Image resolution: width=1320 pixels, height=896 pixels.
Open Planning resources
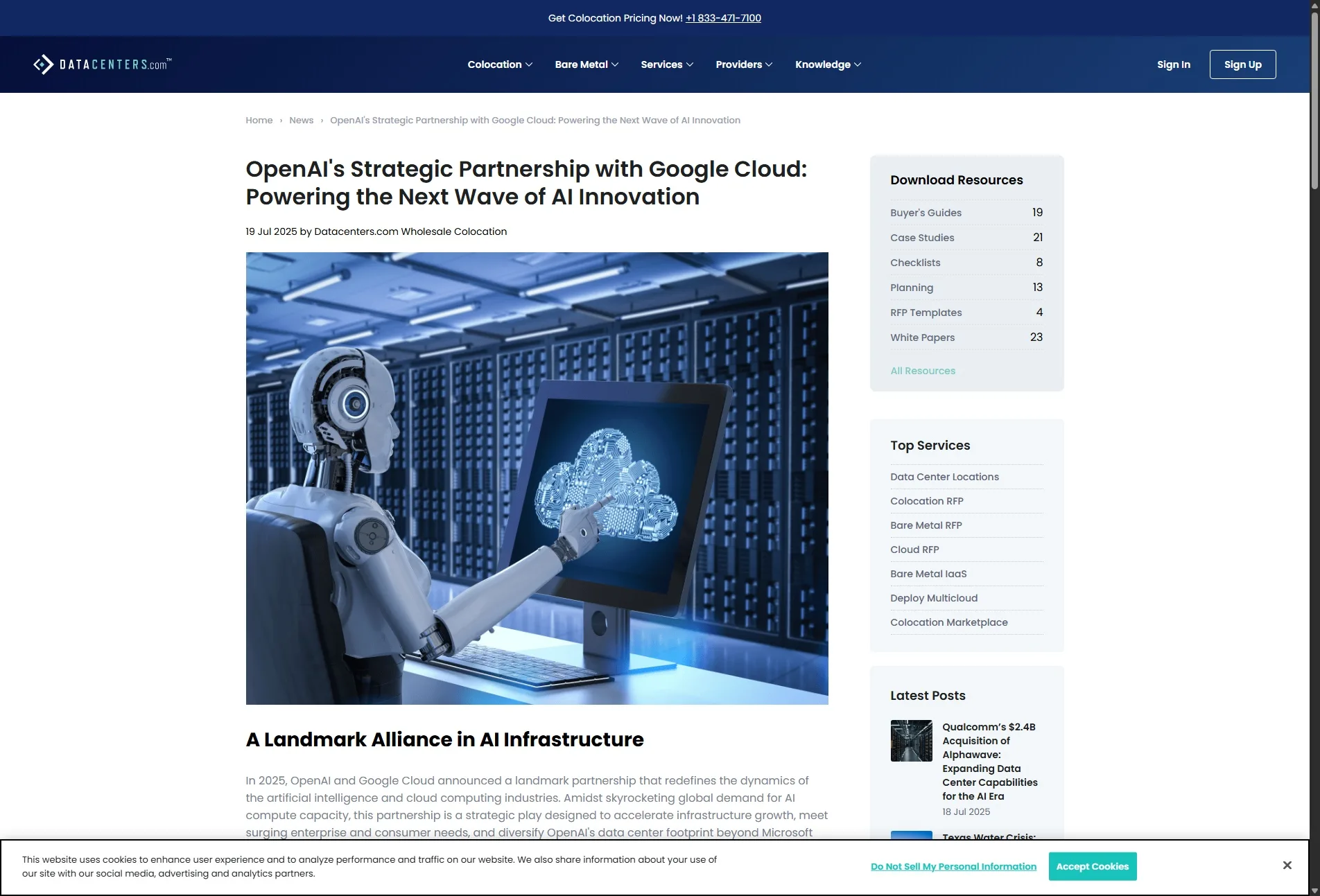coord(912,288)
